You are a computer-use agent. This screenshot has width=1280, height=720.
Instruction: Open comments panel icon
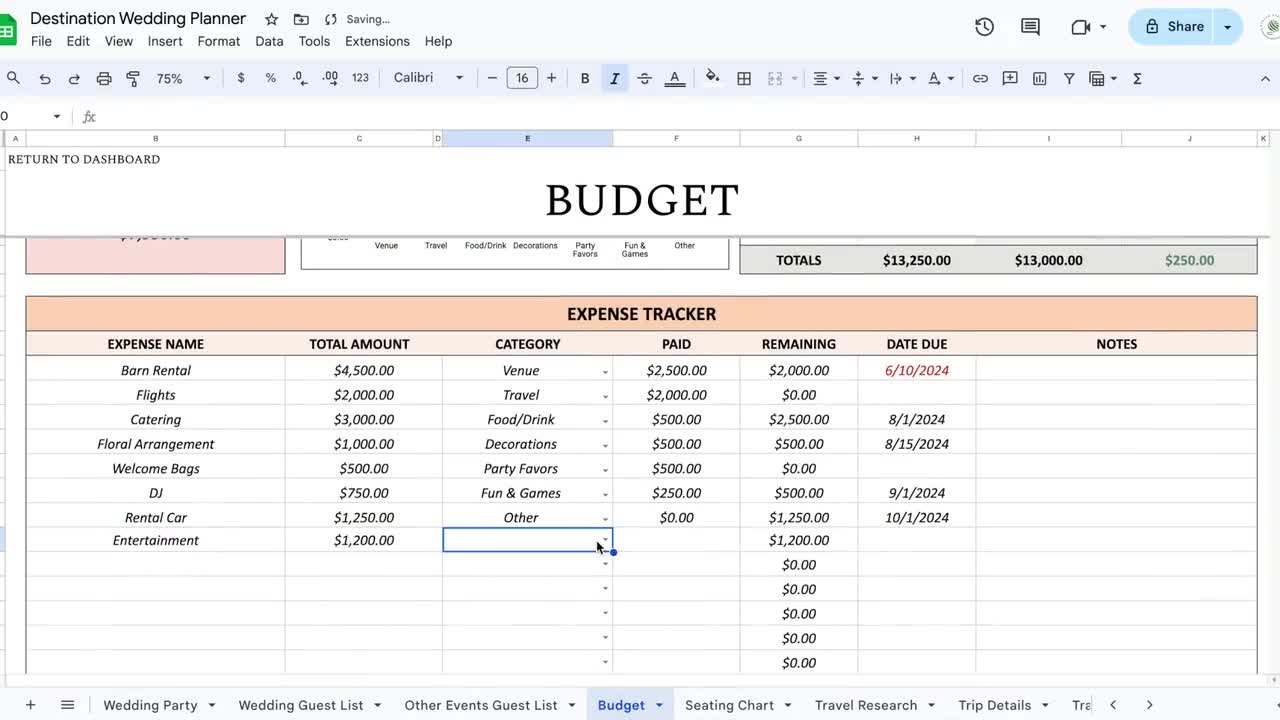1030,27
